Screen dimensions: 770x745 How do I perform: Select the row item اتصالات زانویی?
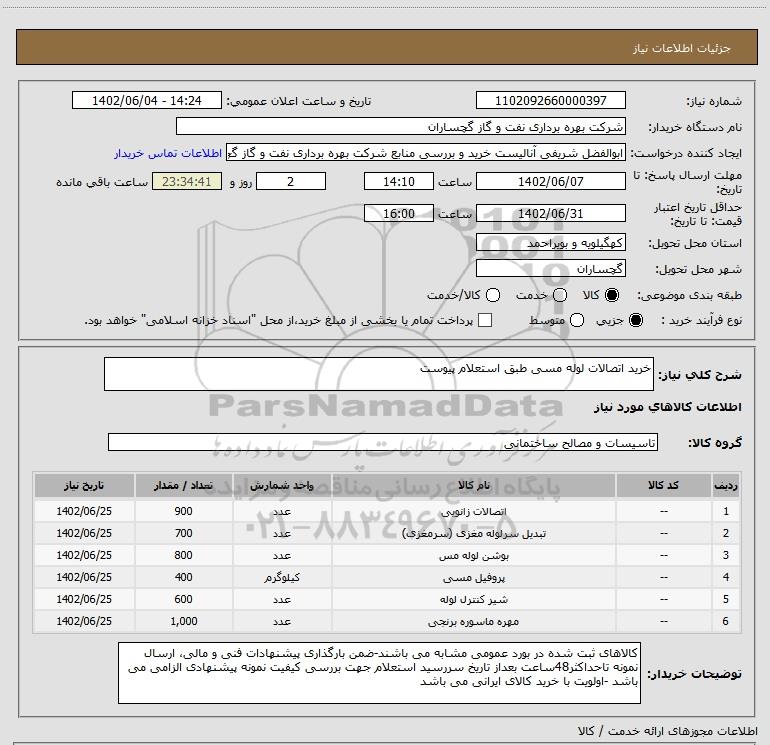pos(473,512)
